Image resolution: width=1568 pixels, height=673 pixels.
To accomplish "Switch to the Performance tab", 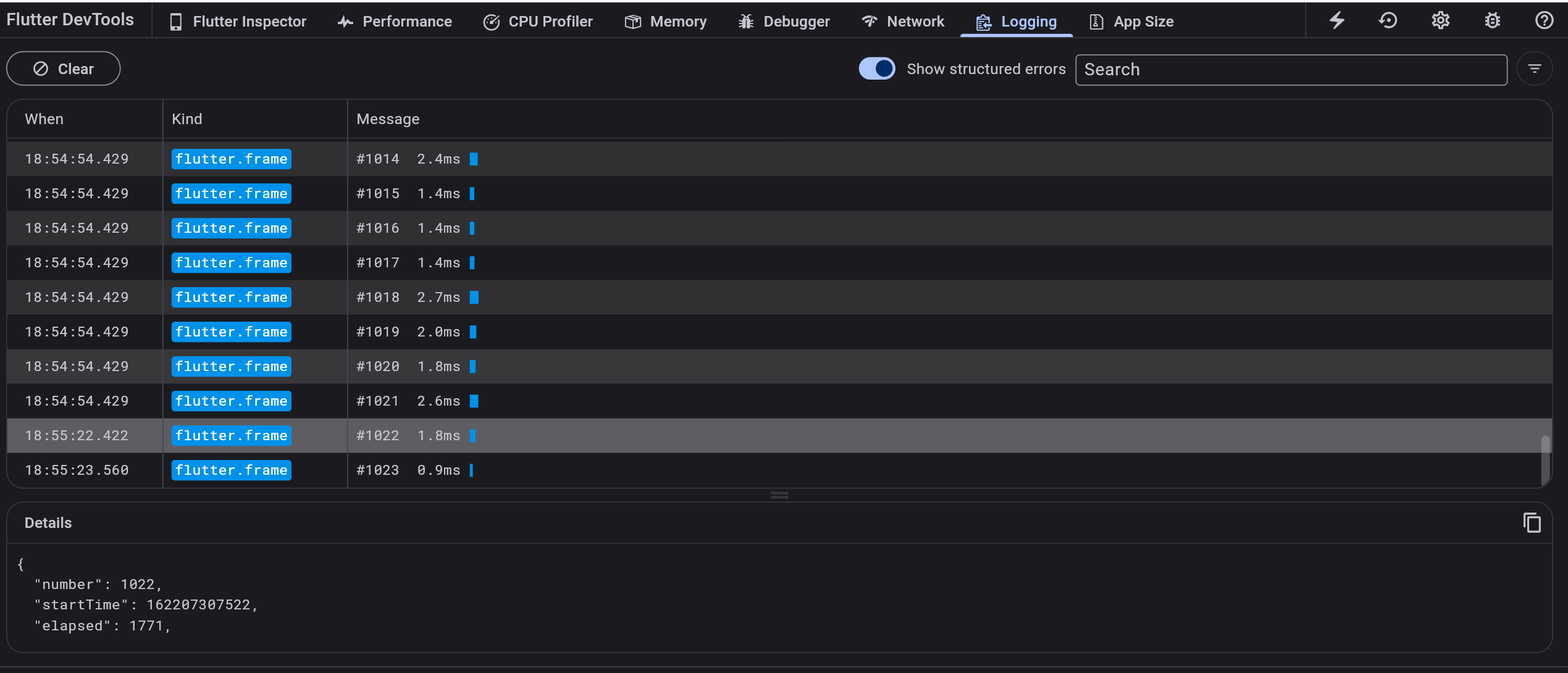I will coord(395,22).
